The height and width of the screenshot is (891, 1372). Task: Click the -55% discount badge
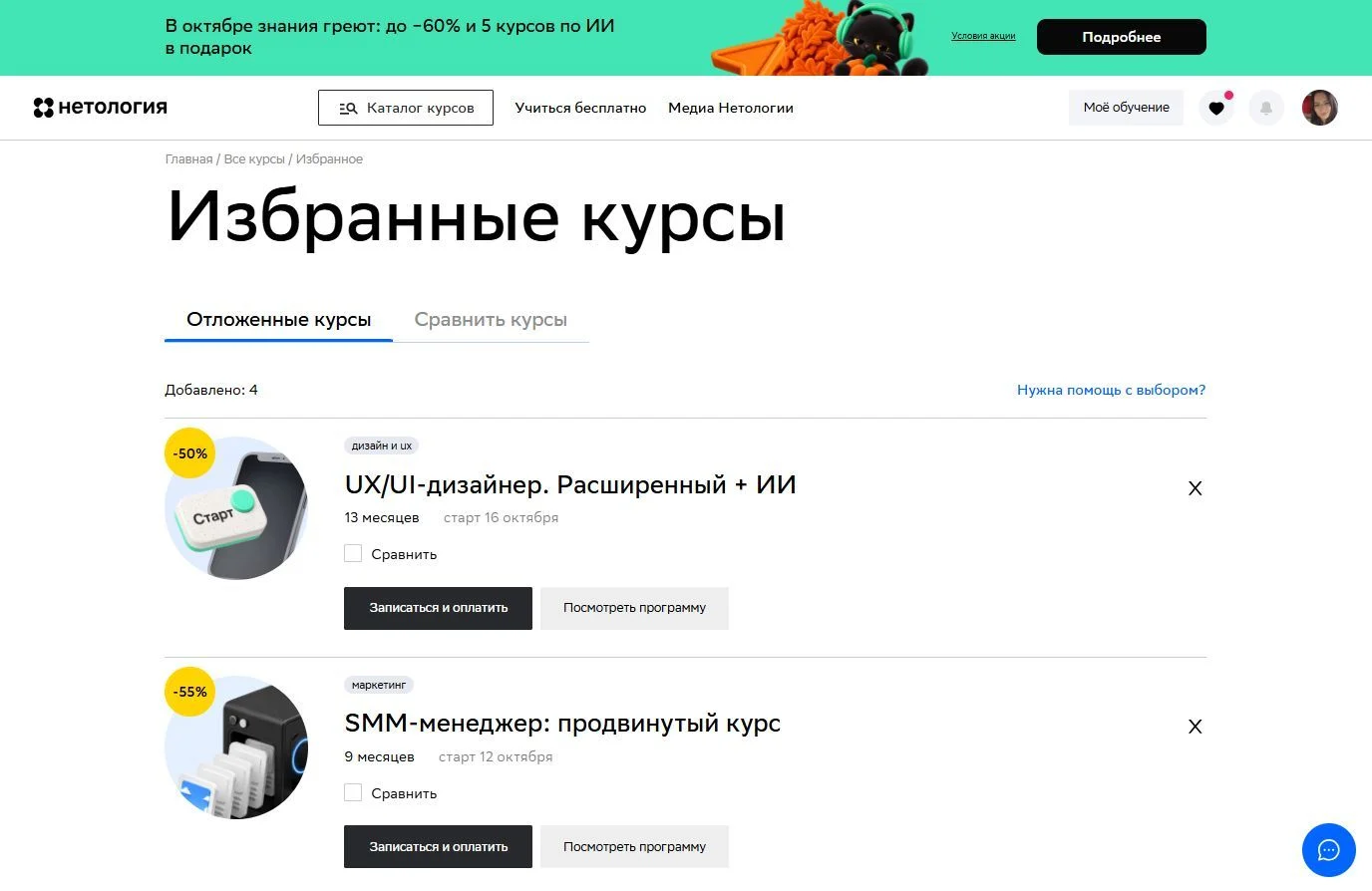tap(190, 692)
